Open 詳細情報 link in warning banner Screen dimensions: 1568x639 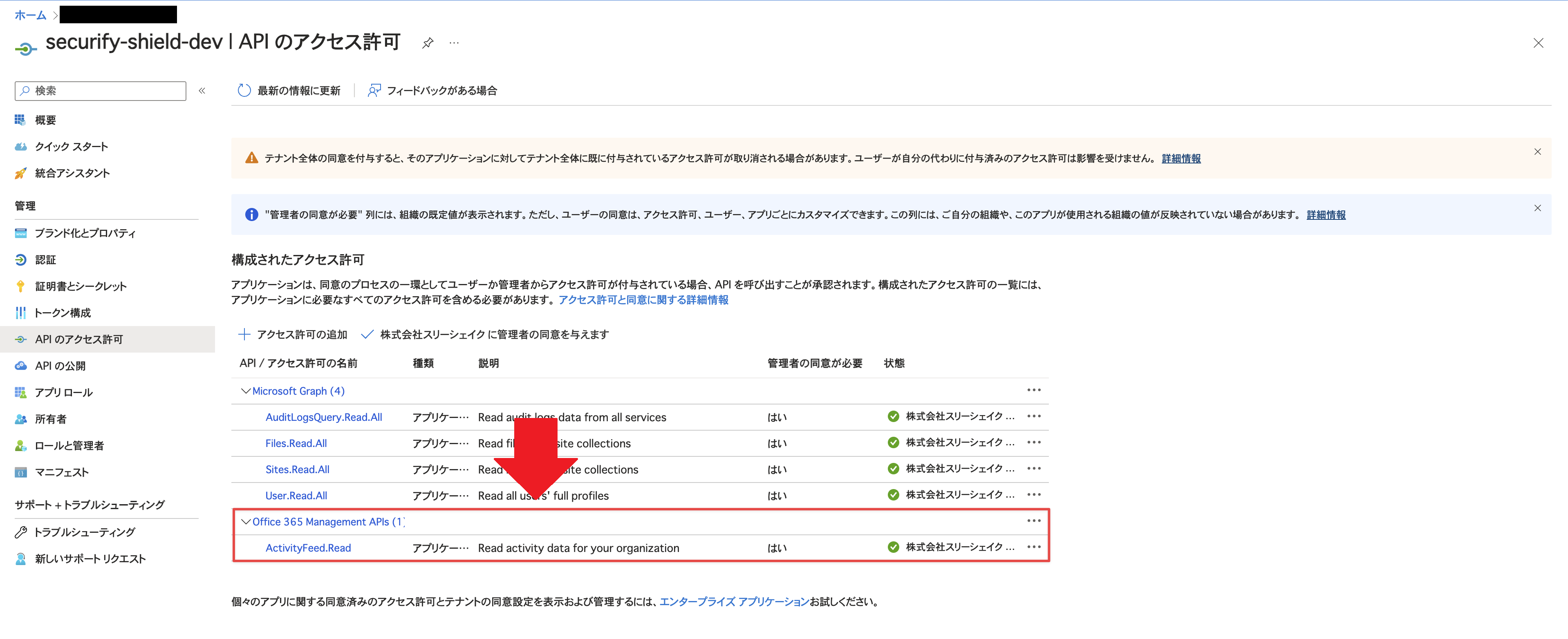[1181, 158]
